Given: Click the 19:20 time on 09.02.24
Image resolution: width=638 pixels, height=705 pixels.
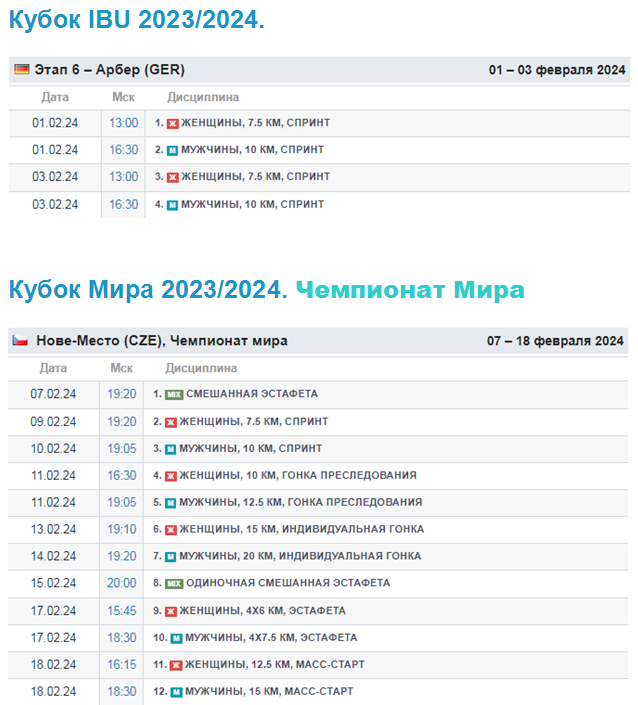Looking at the screenshot, I should [122, 422].
